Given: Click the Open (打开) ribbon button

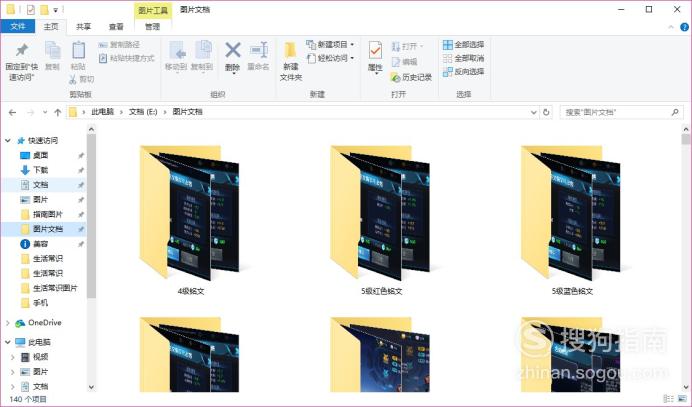Looking at the screenshot, I should pyautogui.click(x=407, y=46).
